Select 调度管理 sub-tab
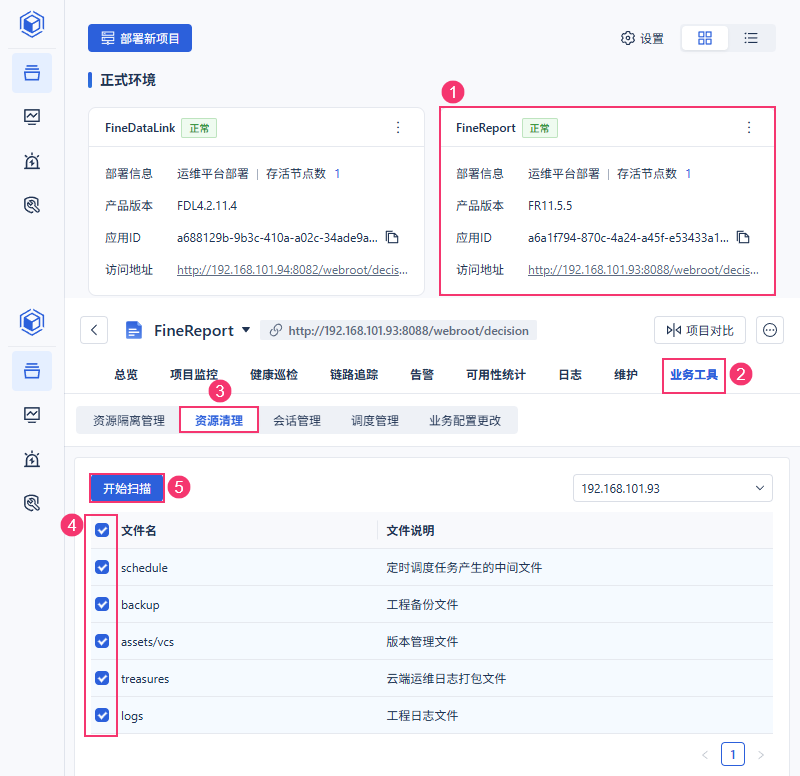Screen dimensions: 800x776 pos(375,420)
